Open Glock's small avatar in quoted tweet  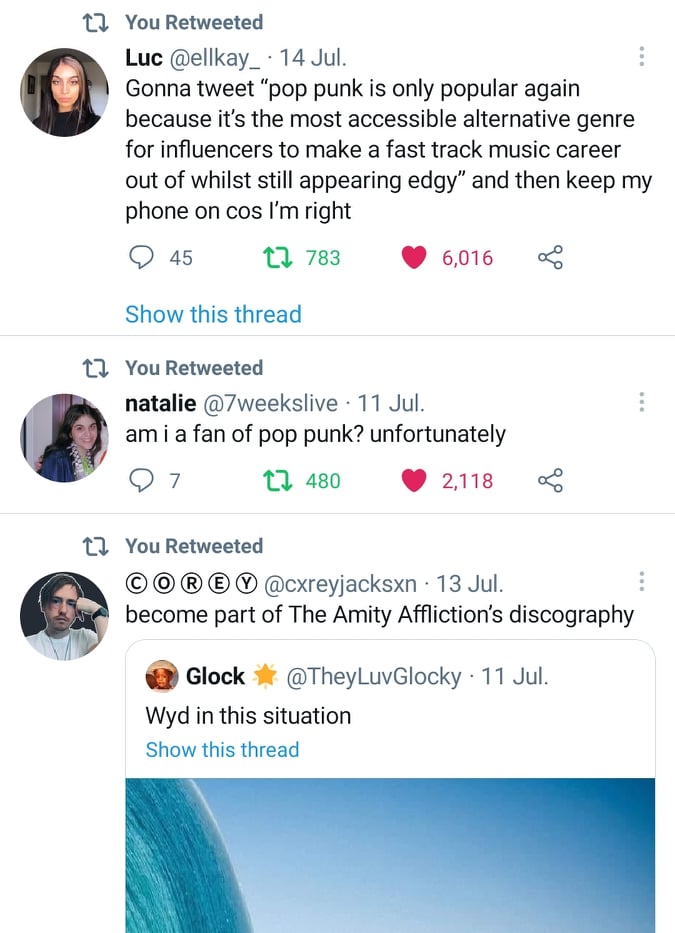pyautogui.click(x=162, y=677)
